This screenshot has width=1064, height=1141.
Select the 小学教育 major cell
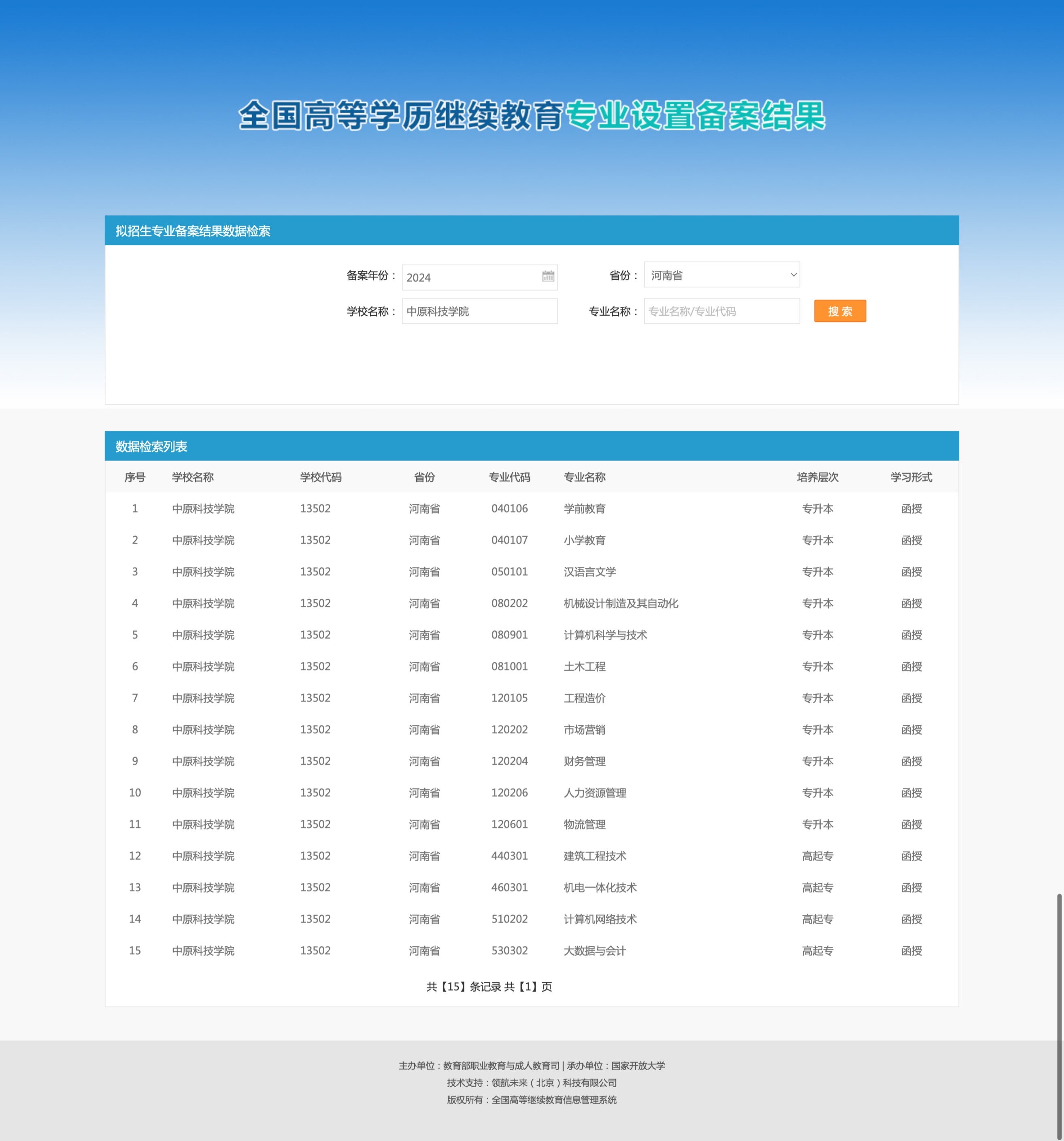click(x=585, y=541)
